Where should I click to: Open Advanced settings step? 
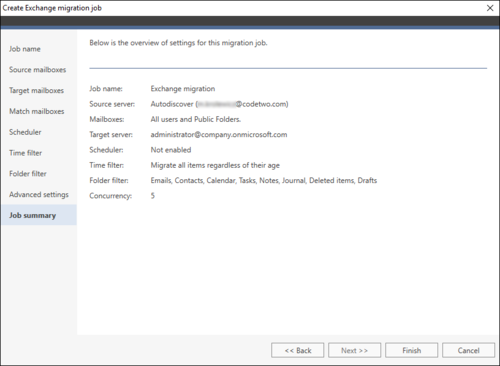coord(39,195)
